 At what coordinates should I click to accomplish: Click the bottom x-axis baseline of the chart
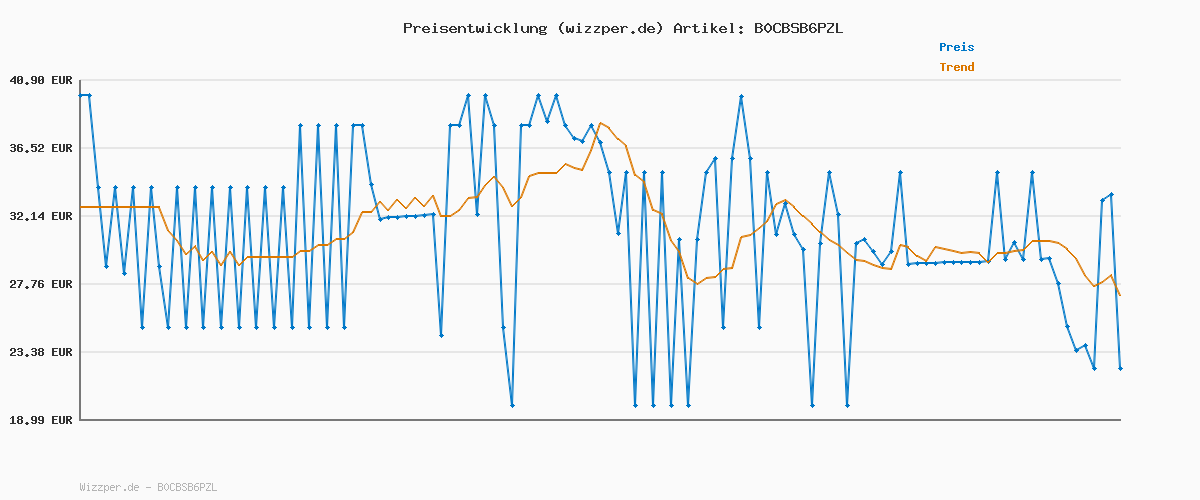600,420
